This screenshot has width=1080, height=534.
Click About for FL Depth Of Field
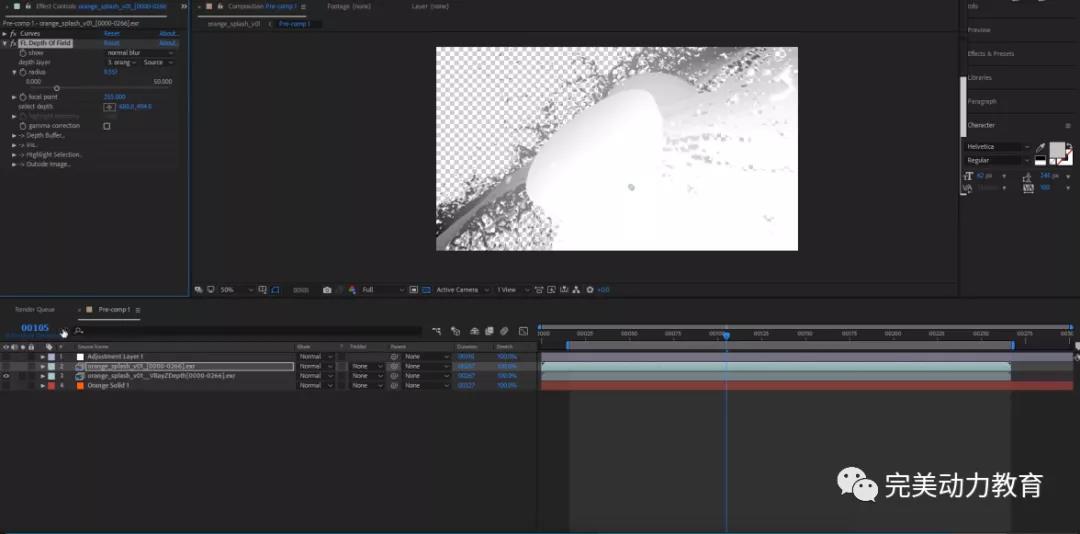click(168, 43)
